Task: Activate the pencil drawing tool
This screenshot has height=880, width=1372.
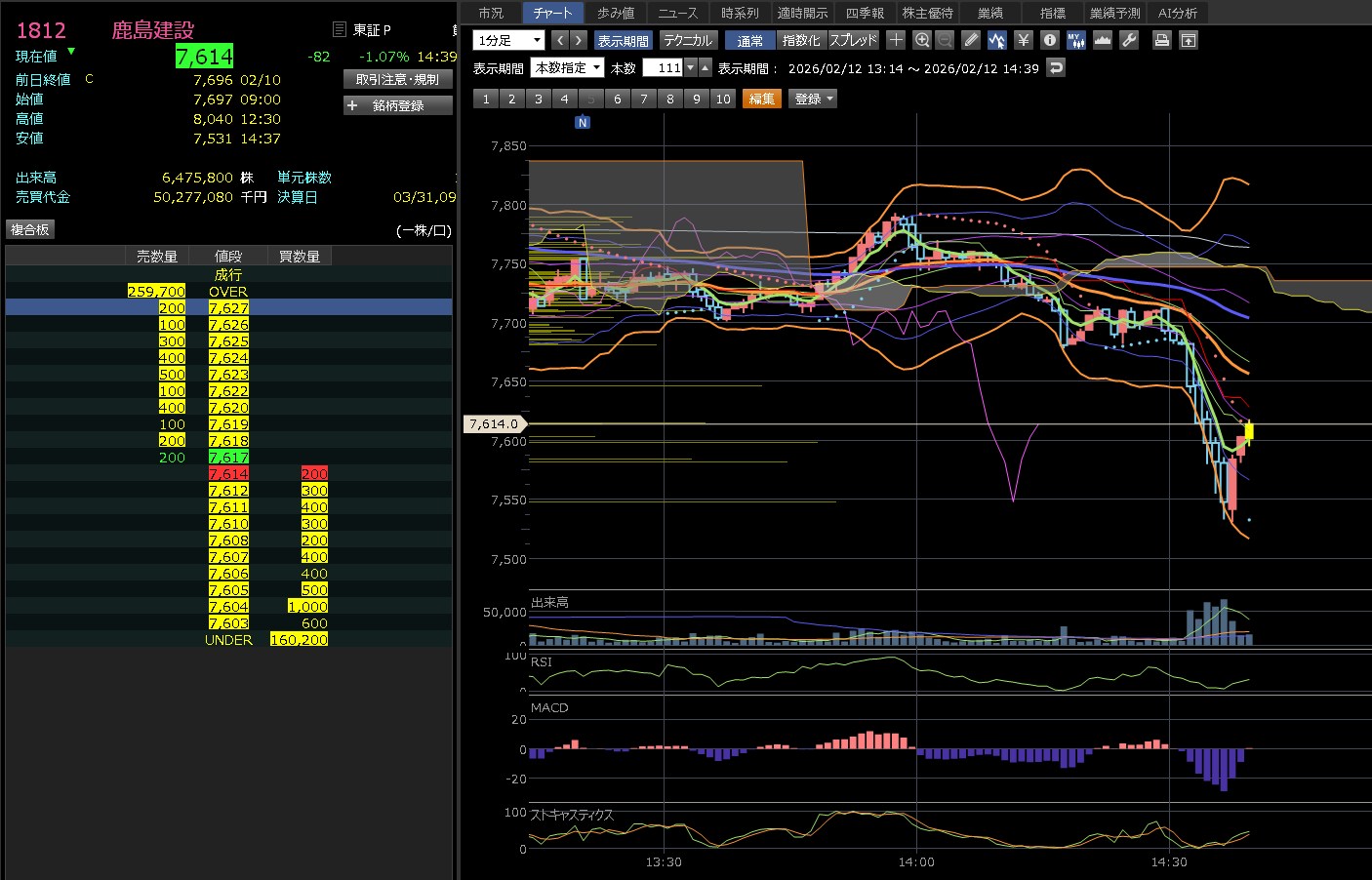Action: tap(970, 40)
